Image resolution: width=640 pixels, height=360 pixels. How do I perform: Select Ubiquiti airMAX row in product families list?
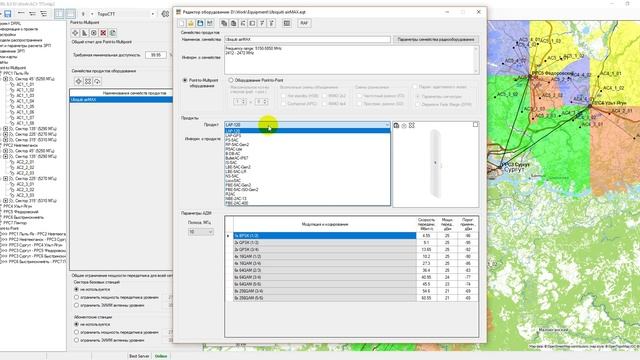coord(121,100)
